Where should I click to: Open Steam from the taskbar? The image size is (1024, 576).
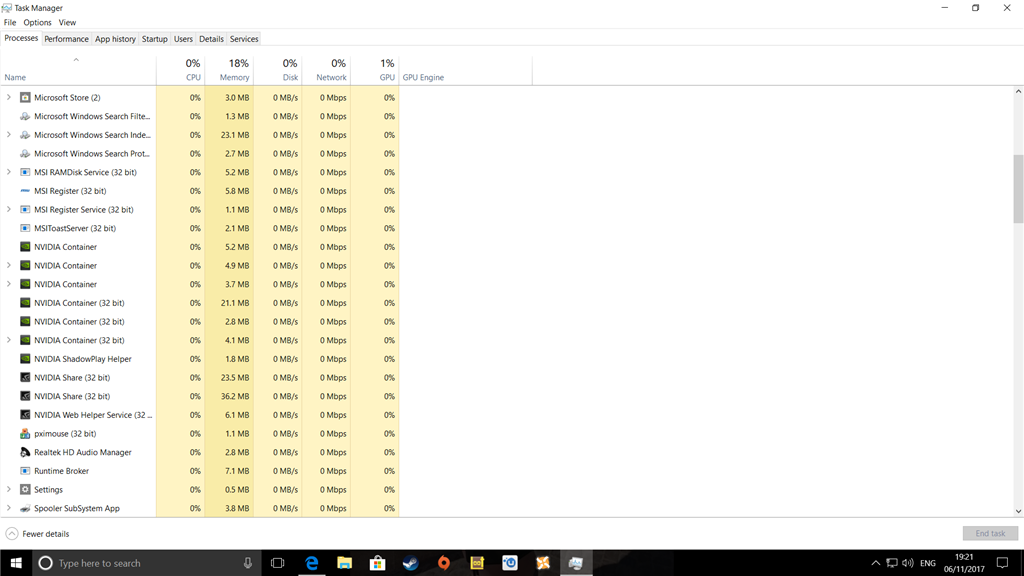pos(410,563)
